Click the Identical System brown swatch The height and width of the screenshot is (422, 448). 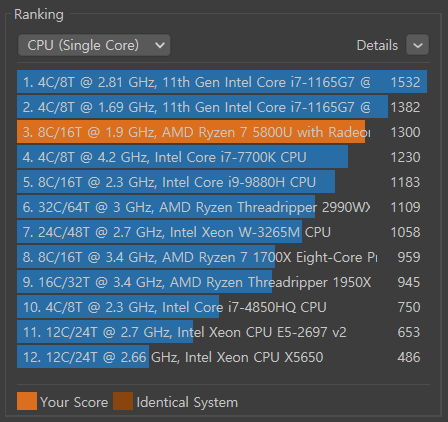tap(123, 401)
